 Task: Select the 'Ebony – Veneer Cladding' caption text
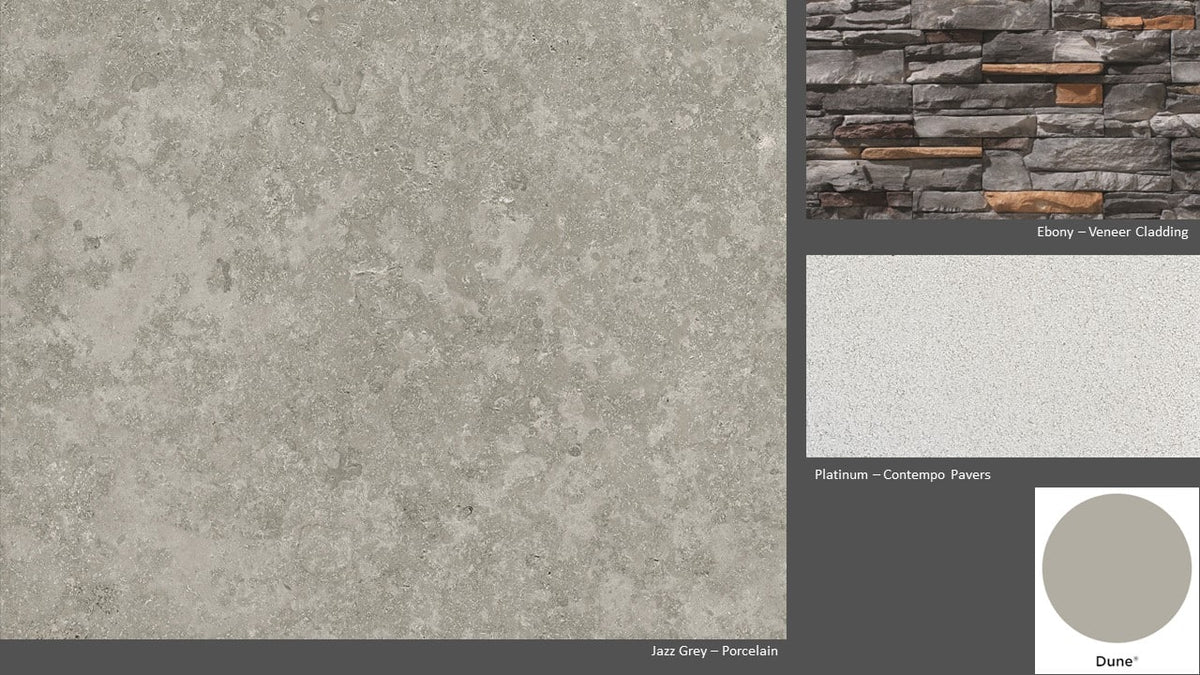pos(1112,232)
